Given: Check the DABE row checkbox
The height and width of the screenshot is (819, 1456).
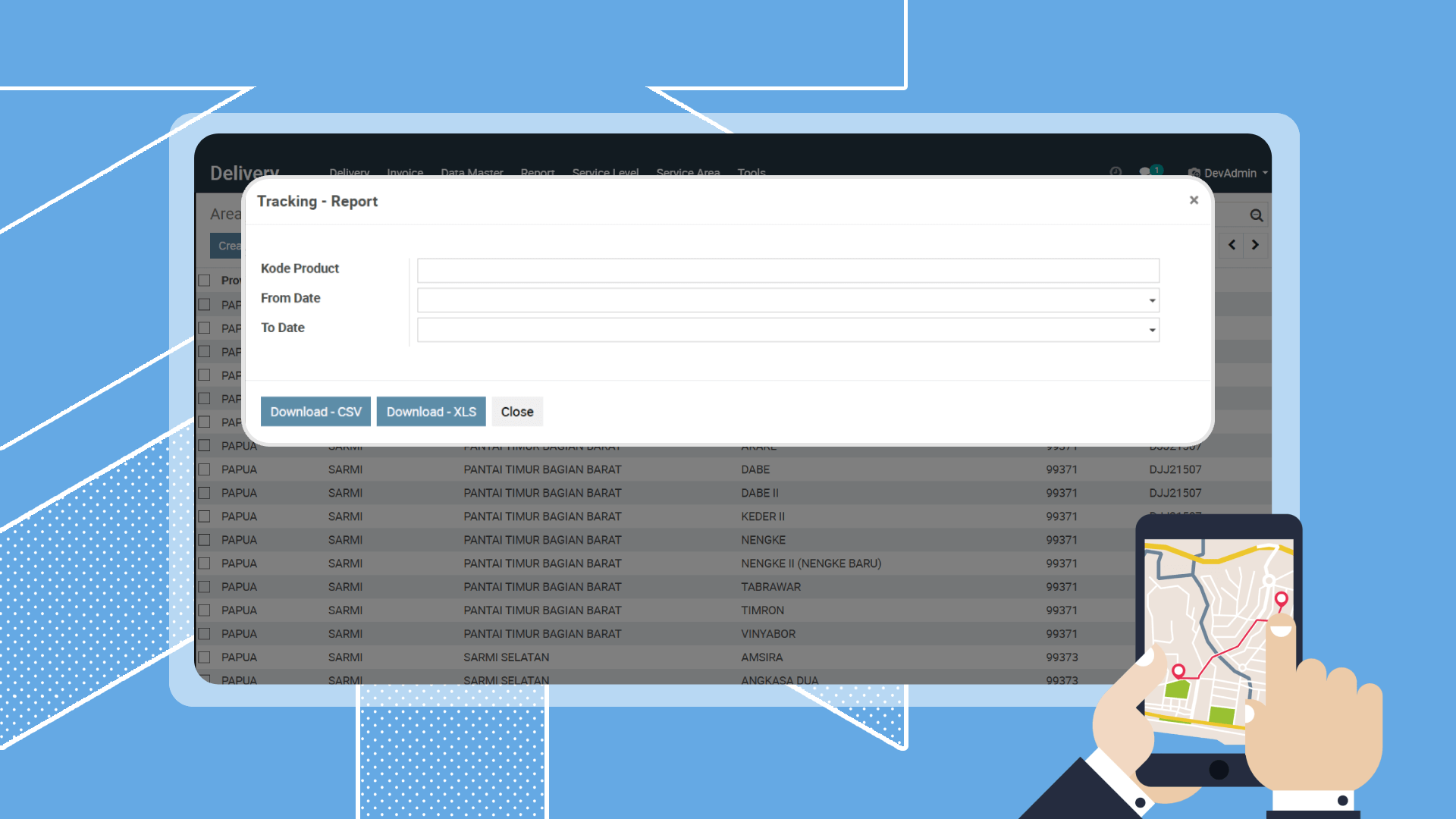Looking at the screenshot, I should tap(204, 469).
